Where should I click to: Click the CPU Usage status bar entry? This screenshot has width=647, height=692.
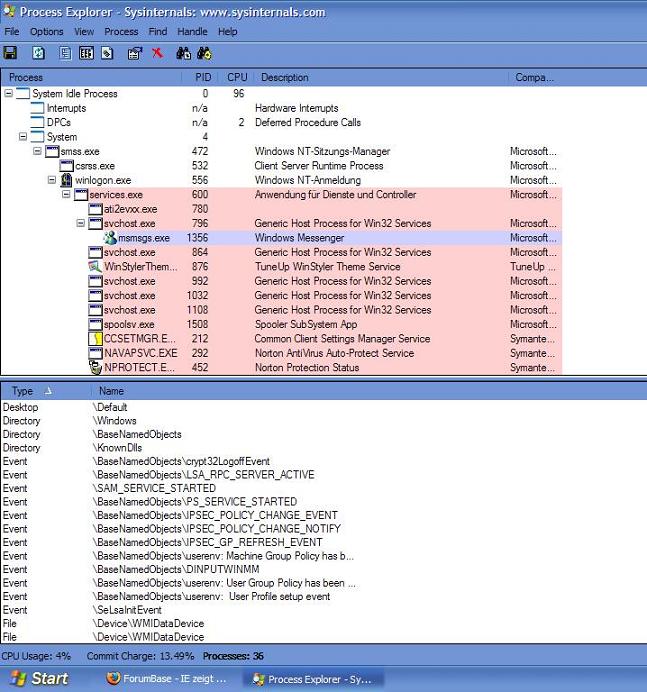click(x=36, y=656)
